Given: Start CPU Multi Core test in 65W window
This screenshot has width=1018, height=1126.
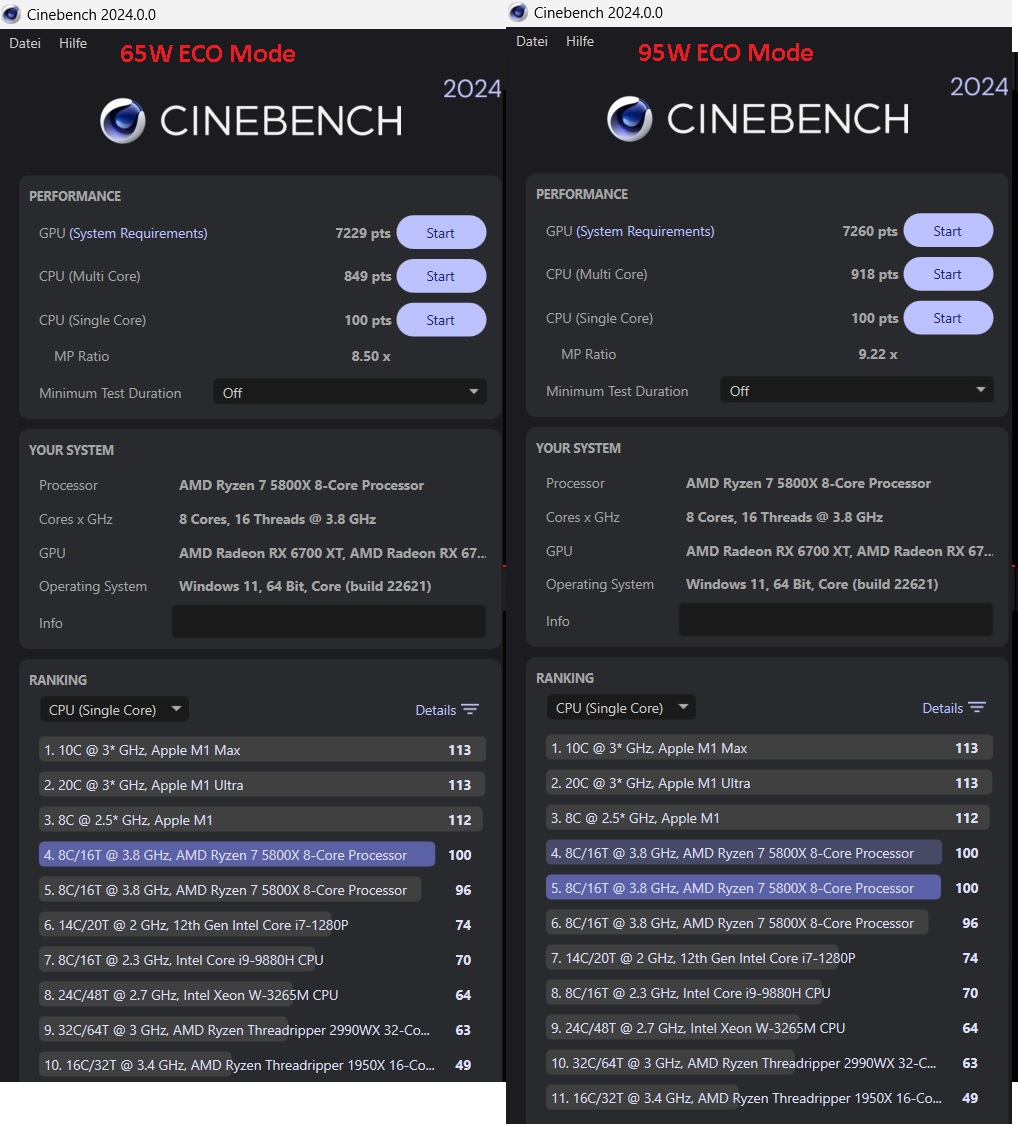Looking at the screenshot, I should 441,276.
